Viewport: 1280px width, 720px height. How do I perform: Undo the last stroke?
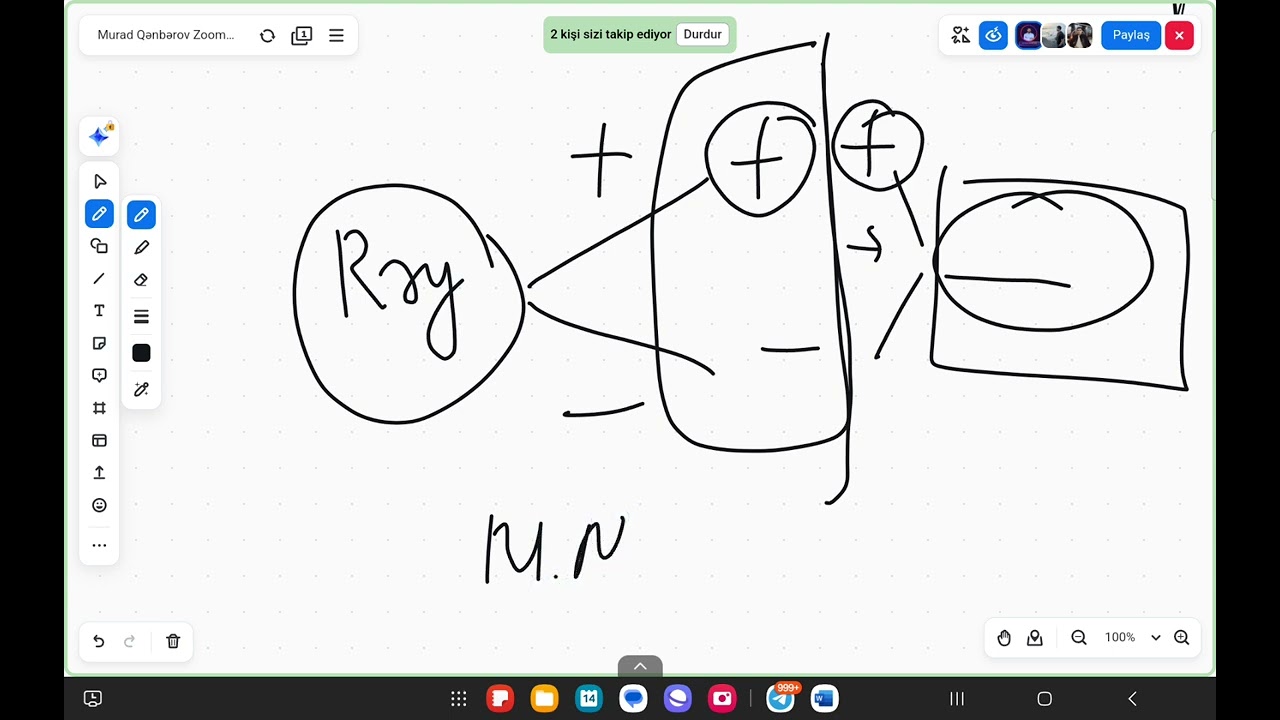[x=98, y=641]
